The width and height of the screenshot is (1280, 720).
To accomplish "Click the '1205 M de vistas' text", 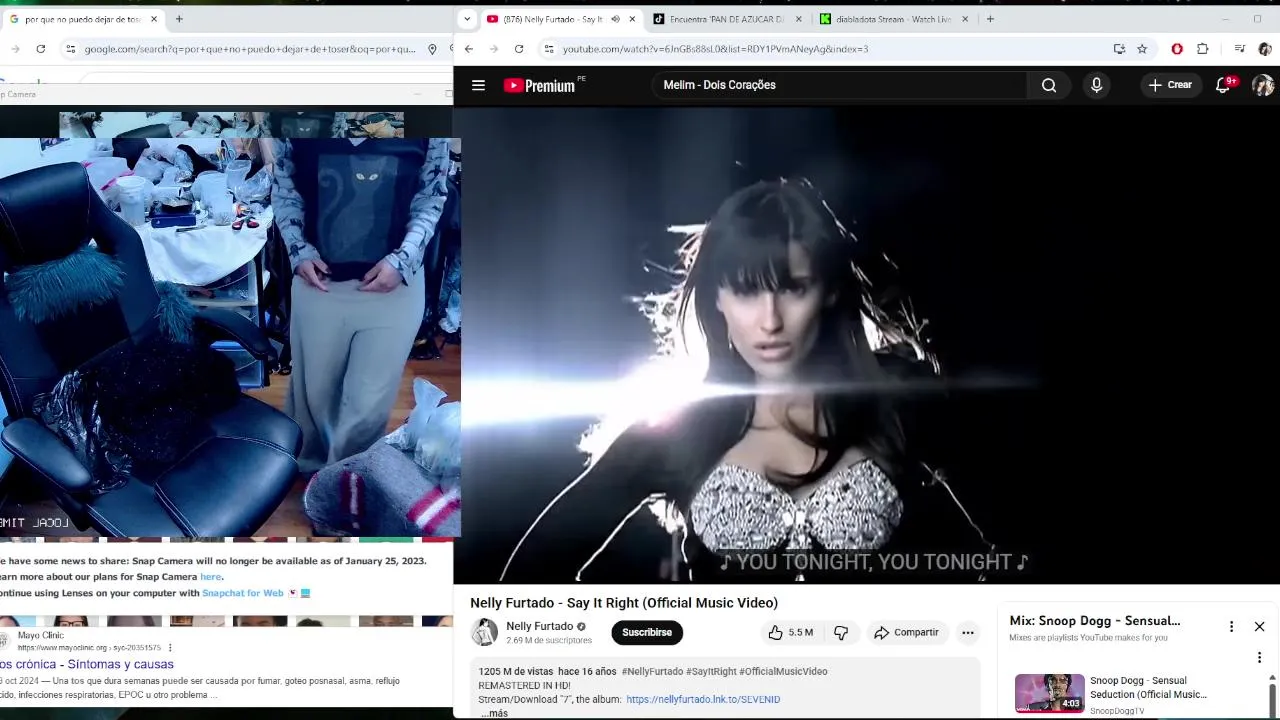I will coord(516,671).
